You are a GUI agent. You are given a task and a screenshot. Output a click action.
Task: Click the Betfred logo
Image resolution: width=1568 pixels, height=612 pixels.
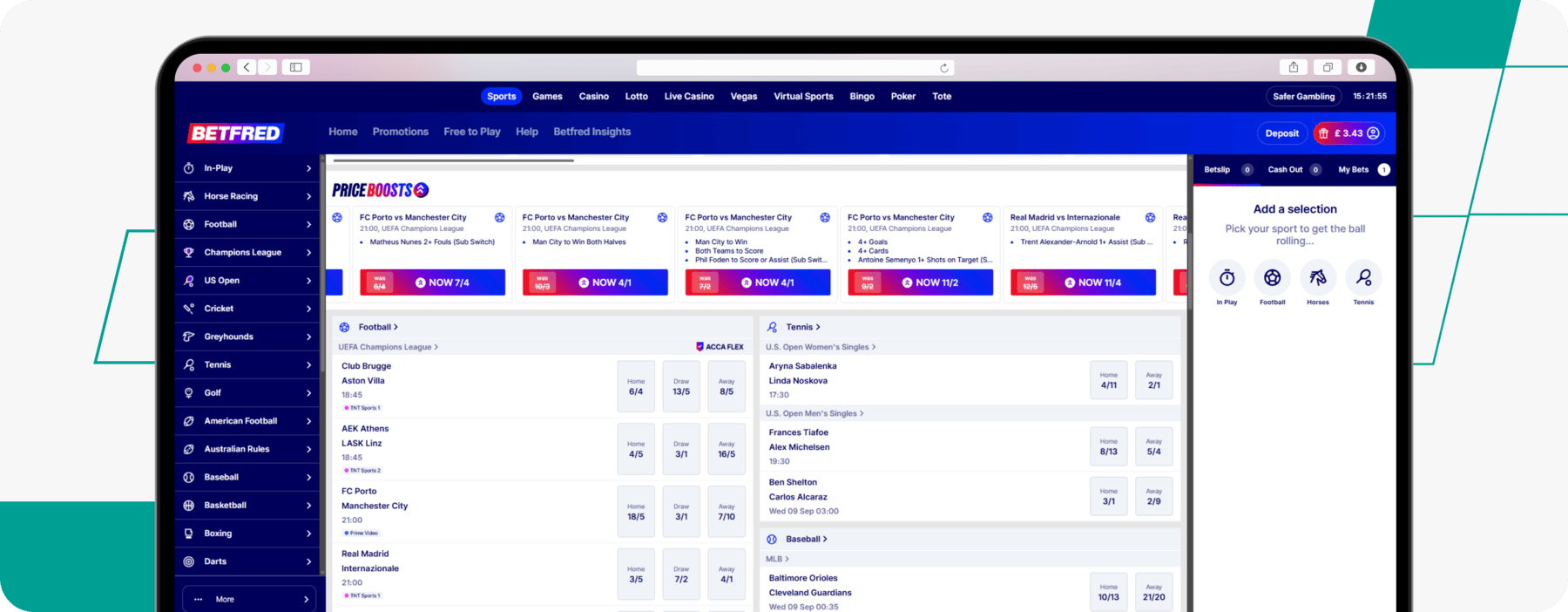pyautogui.click(x=235, y=133)
